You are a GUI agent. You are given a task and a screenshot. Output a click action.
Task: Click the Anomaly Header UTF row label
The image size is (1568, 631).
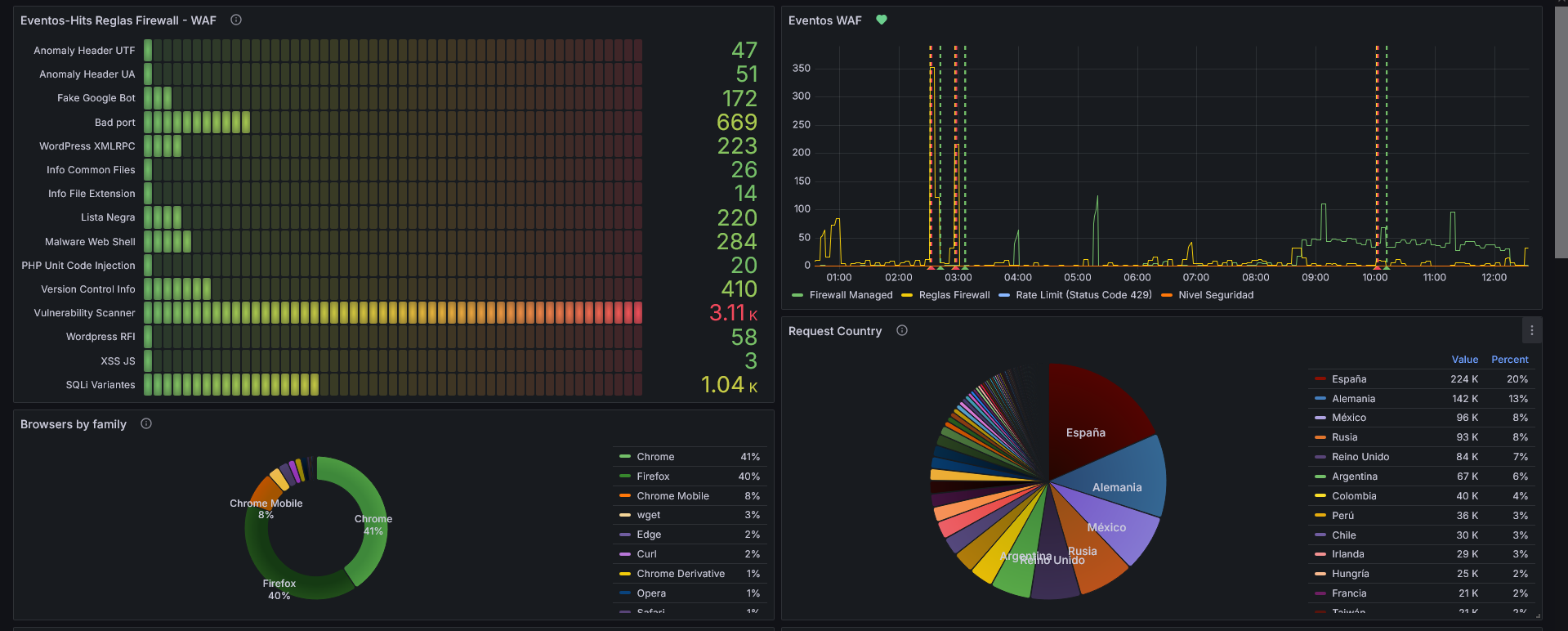[x=84, y=51]
